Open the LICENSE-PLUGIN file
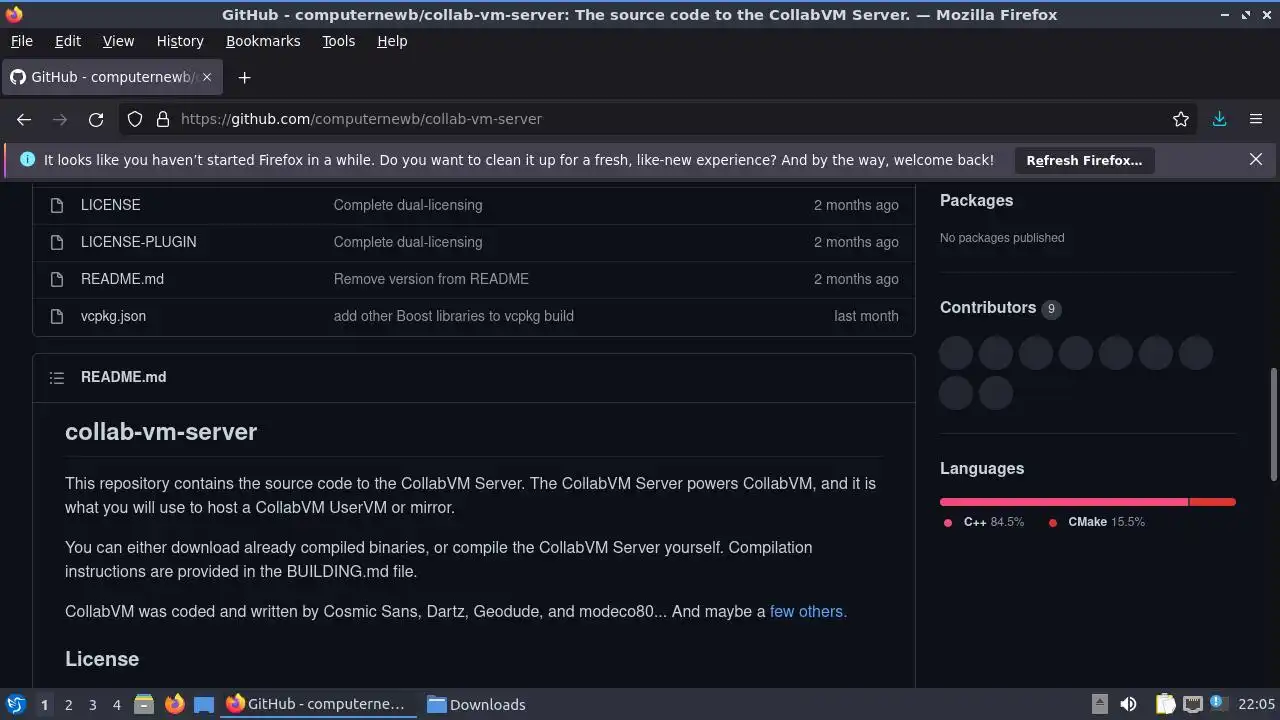Screen dimensions: 1280x720 (138, 242)
